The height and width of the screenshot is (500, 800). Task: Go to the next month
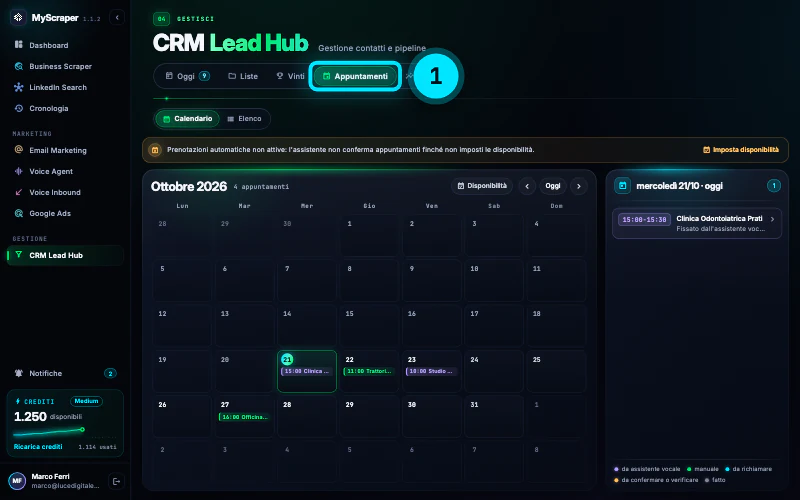click(579, 186)
